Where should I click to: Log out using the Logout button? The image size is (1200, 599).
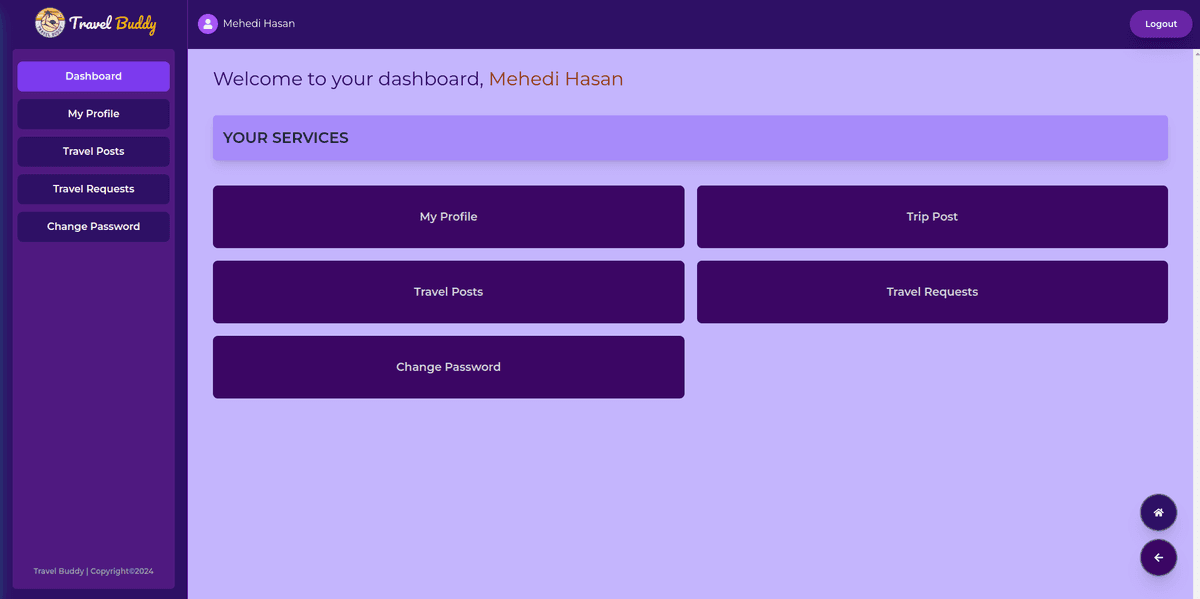(1161, 24)
